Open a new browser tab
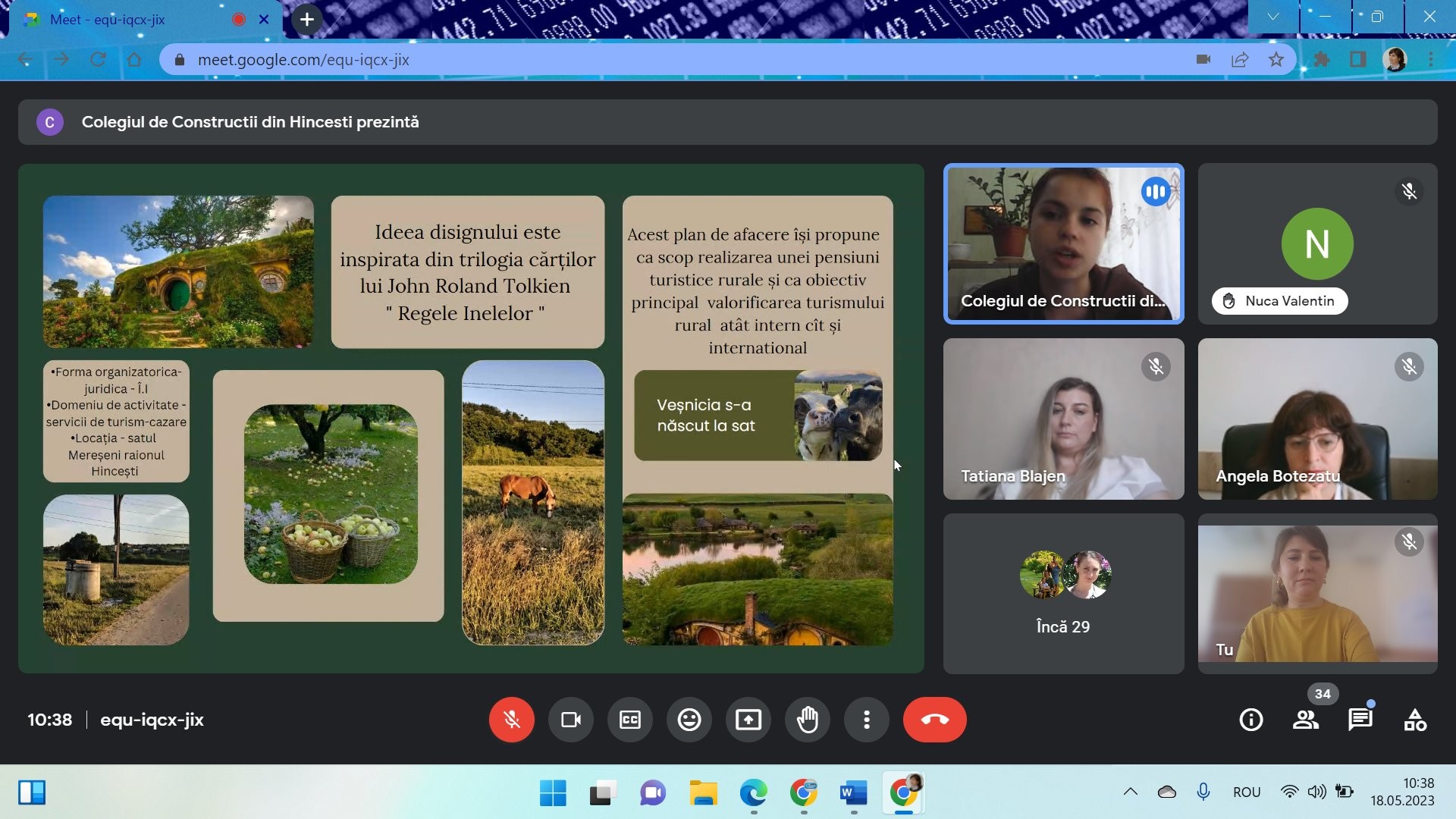1456x819 pixels. coord(306,20)
